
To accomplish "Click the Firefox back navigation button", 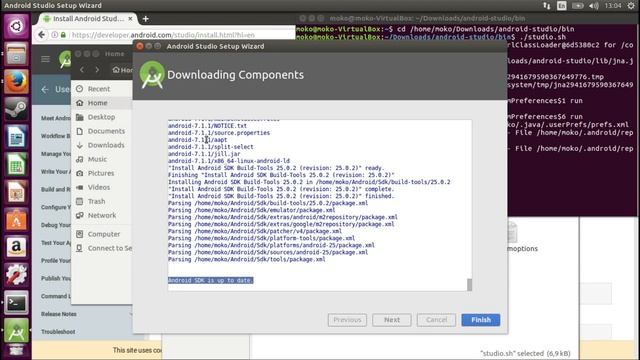I will point(42,35).
